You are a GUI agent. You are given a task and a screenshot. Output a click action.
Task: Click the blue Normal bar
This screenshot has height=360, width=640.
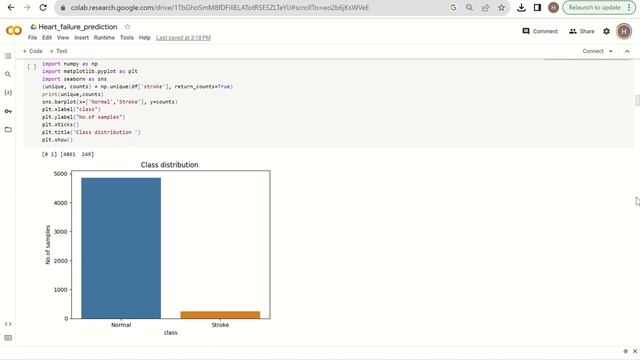[x=121, y=248]
